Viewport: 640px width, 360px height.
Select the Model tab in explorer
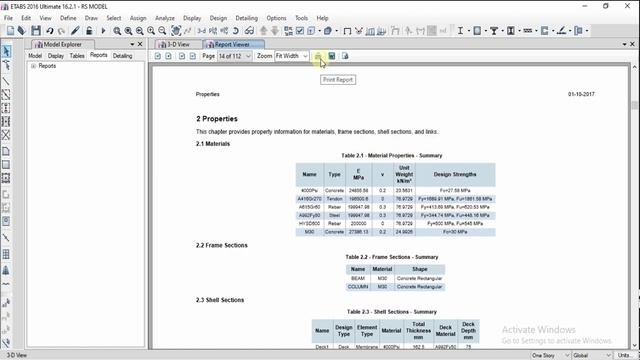point(35,56)
